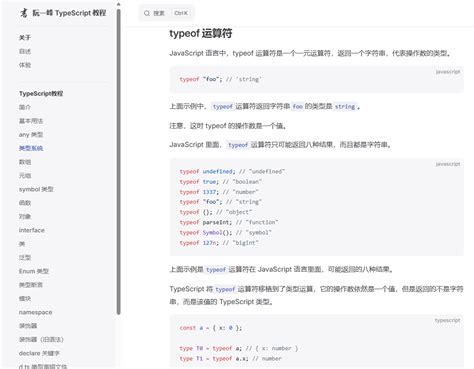
Task: Click the type T0 = typeof a line
Action: [x=239, y=348]
